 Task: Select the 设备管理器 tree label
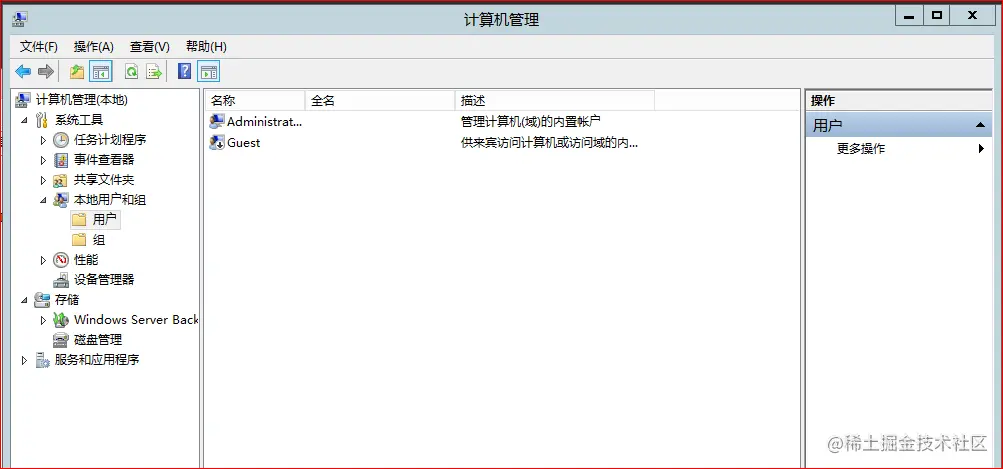[x=104, y=280]
